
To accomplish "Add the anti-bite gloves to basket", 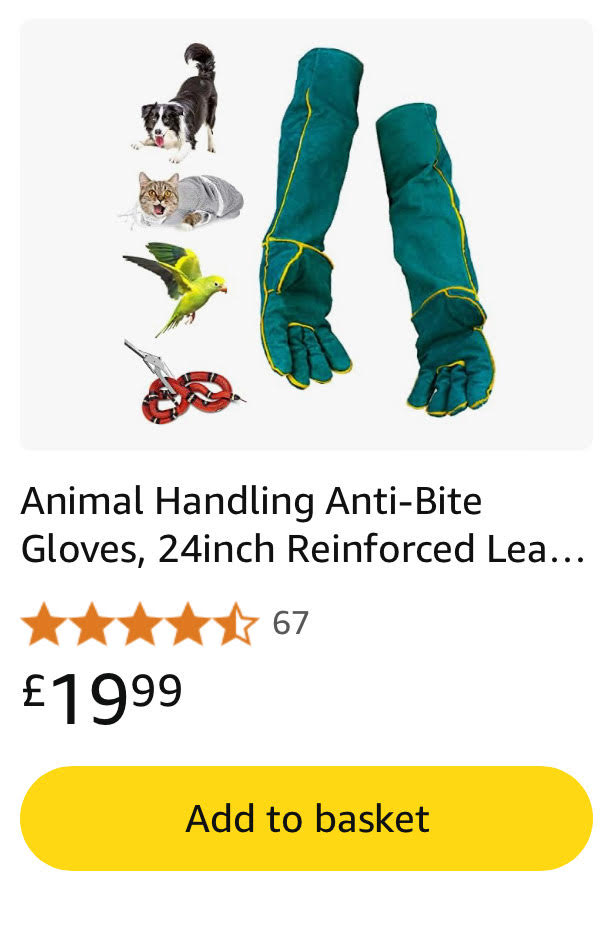I will [x=306, y=818].
